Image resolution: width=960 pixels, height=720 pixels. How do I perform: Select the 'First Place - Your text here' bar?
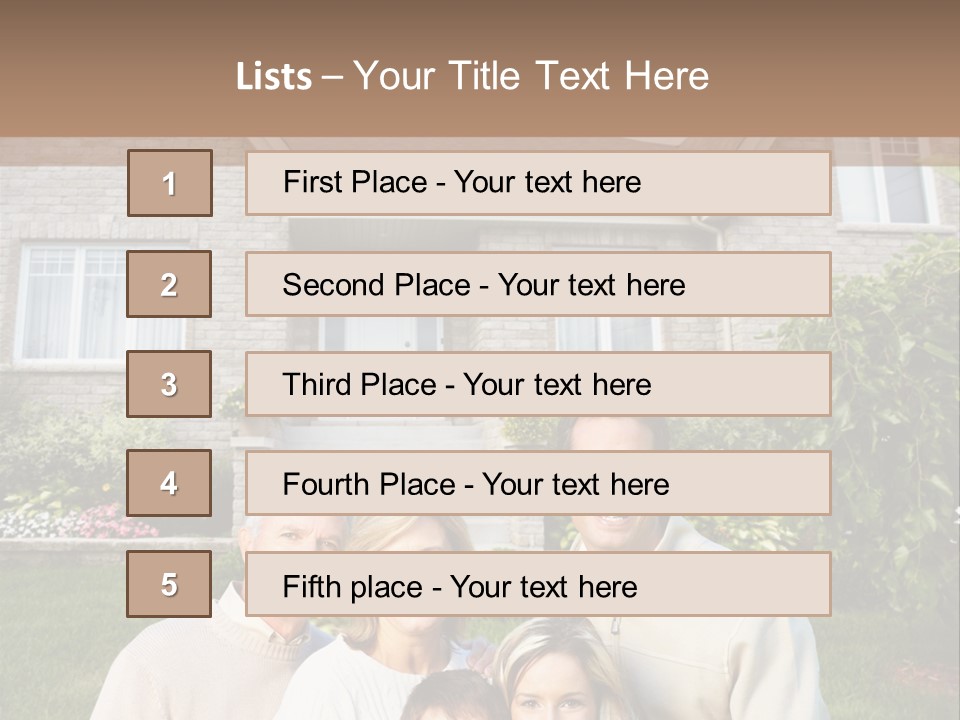click(x=538, y=183)
